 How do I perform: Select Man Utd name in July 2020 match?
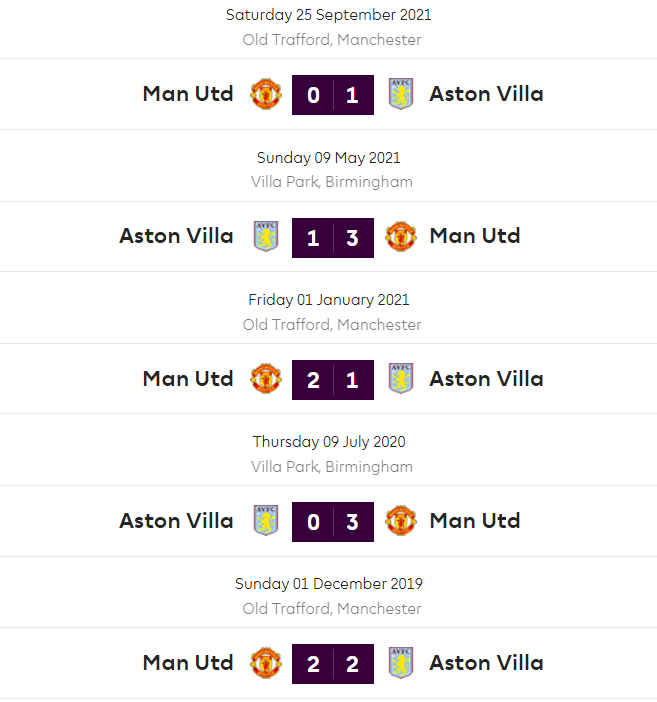tap(475, 521)
